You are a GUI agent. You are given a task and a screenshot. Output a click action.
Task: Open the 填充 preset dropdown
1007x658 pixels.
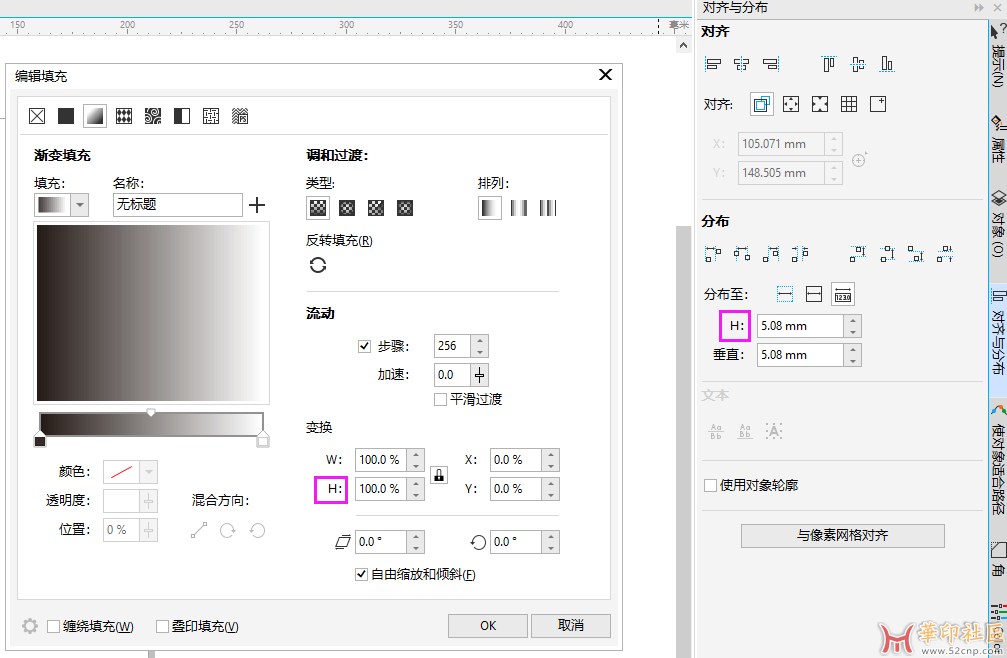80,205
